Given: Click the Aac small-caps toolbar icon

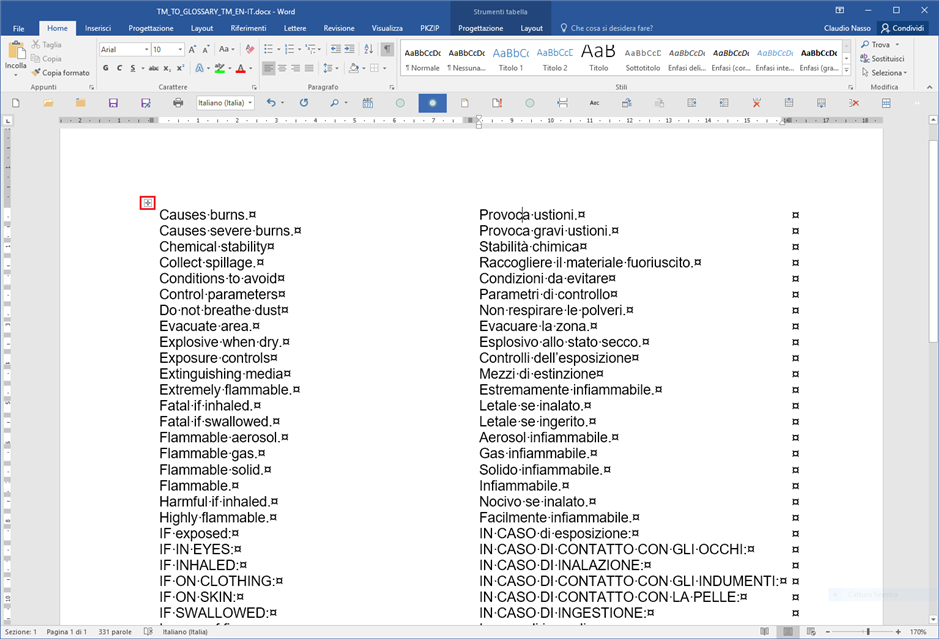Looking at the screenshot, I should 594,103.
